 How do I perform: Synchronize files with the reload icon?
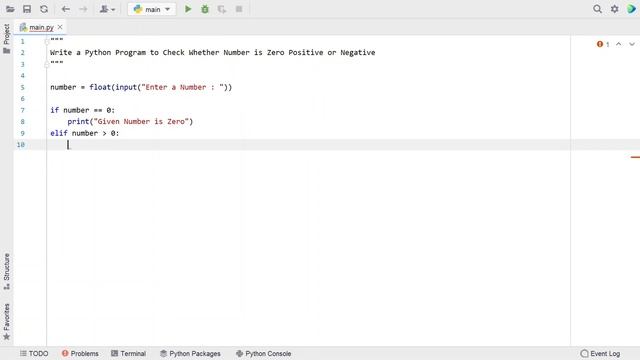(44, 9)
